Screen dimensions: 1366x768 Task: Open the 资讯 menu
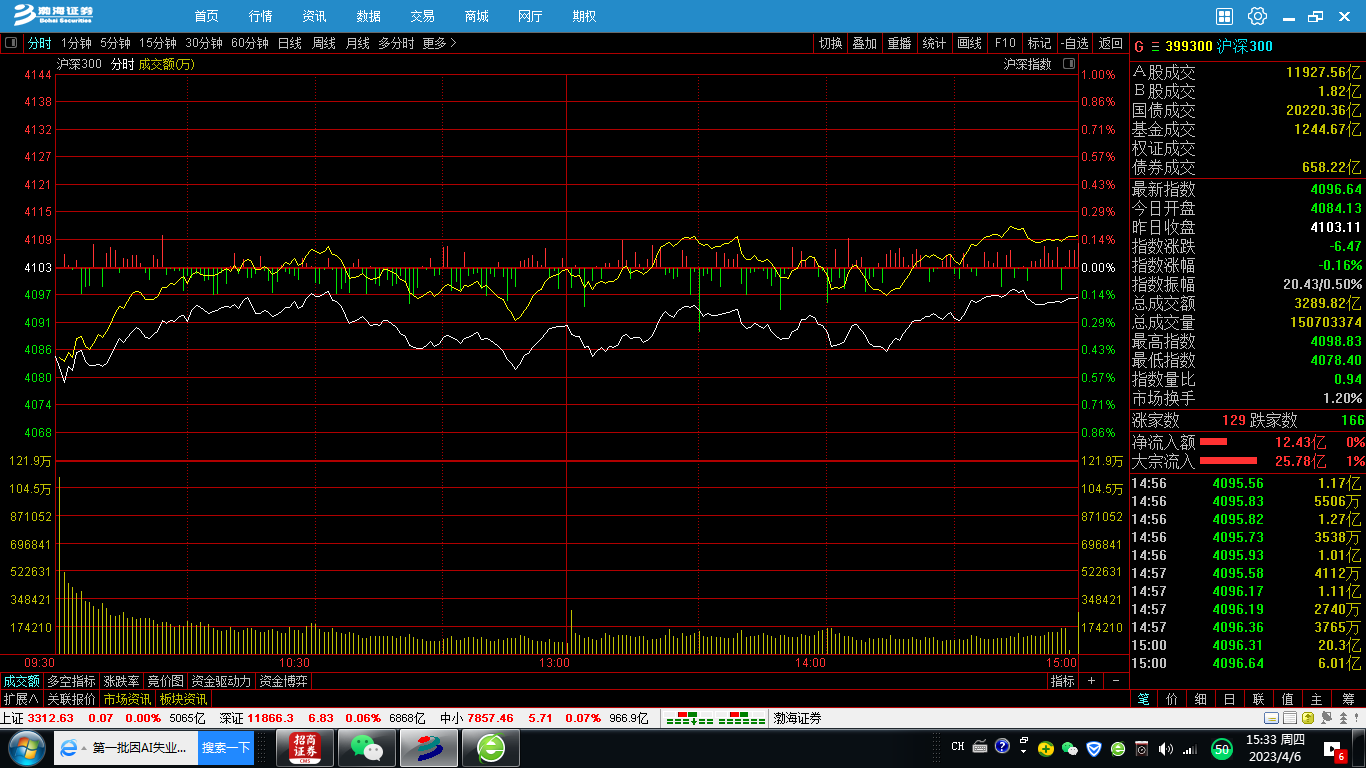[314, 16]
